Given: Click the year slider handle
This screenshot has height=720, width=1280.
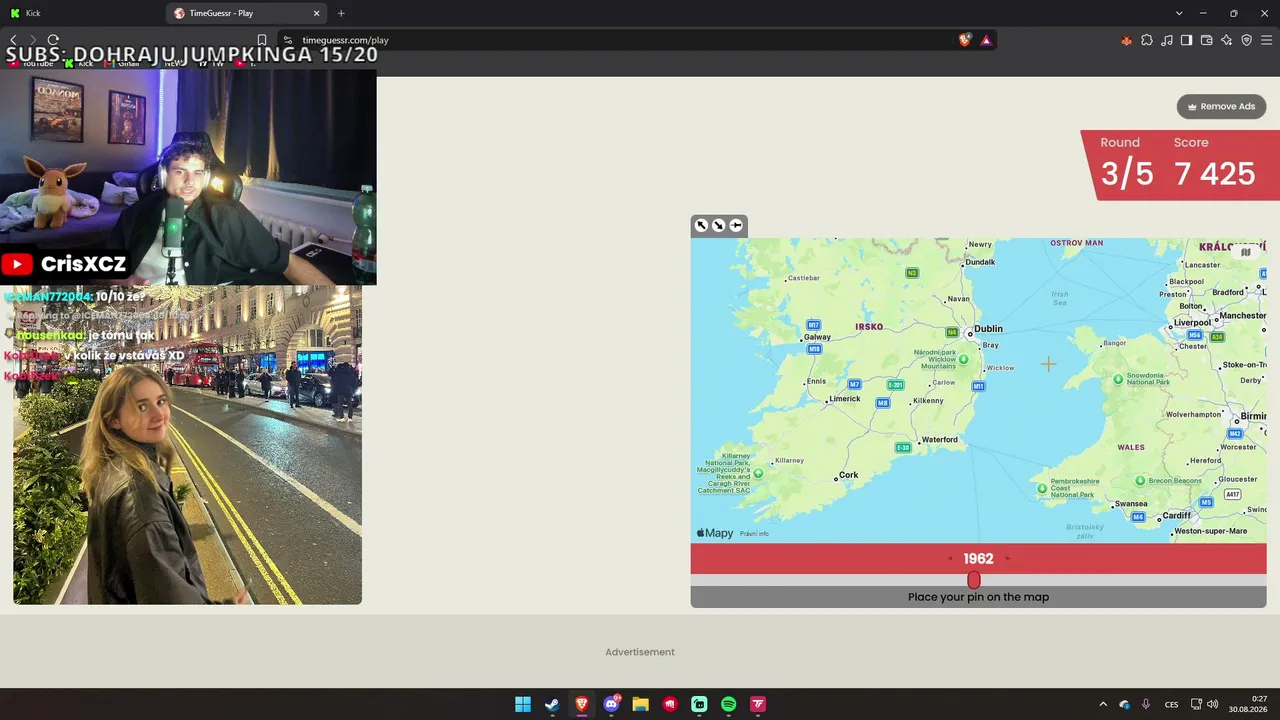Looking at the screenshot, I should click(x=974, y=580).
